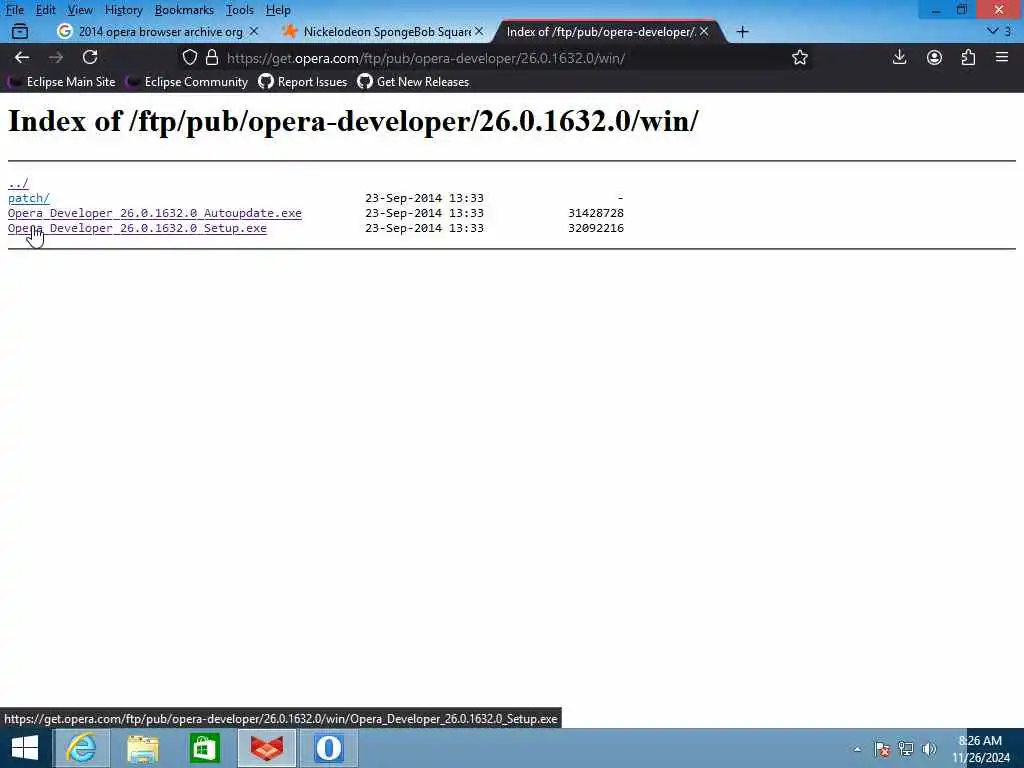This screenshot has width=1024, height=768.
Task: Open the Windows Store taskbar icon
Action: click(x=204, y=748)
